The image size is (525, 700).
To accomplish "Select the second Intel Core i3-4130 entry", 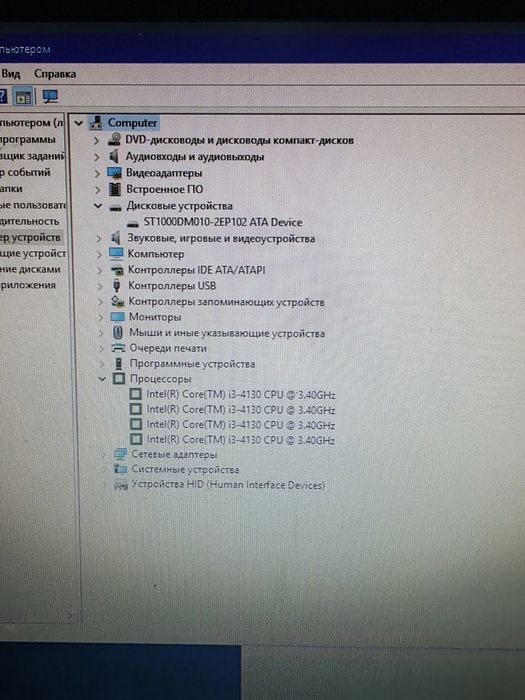I will pyautogui.click(x=241, y=410).
